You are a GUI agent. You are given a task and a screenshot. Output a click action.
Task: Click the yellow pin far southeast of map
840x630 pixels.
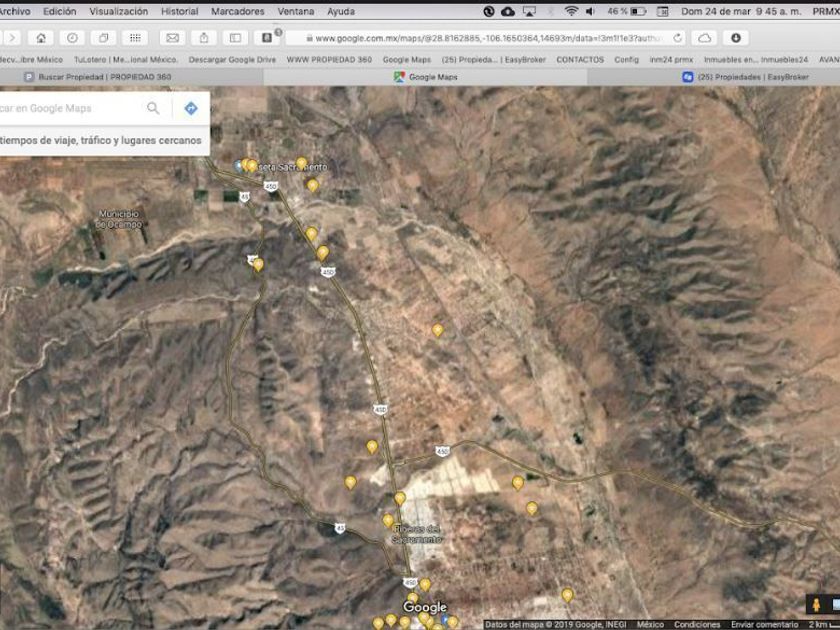click(x=567, y=595)
